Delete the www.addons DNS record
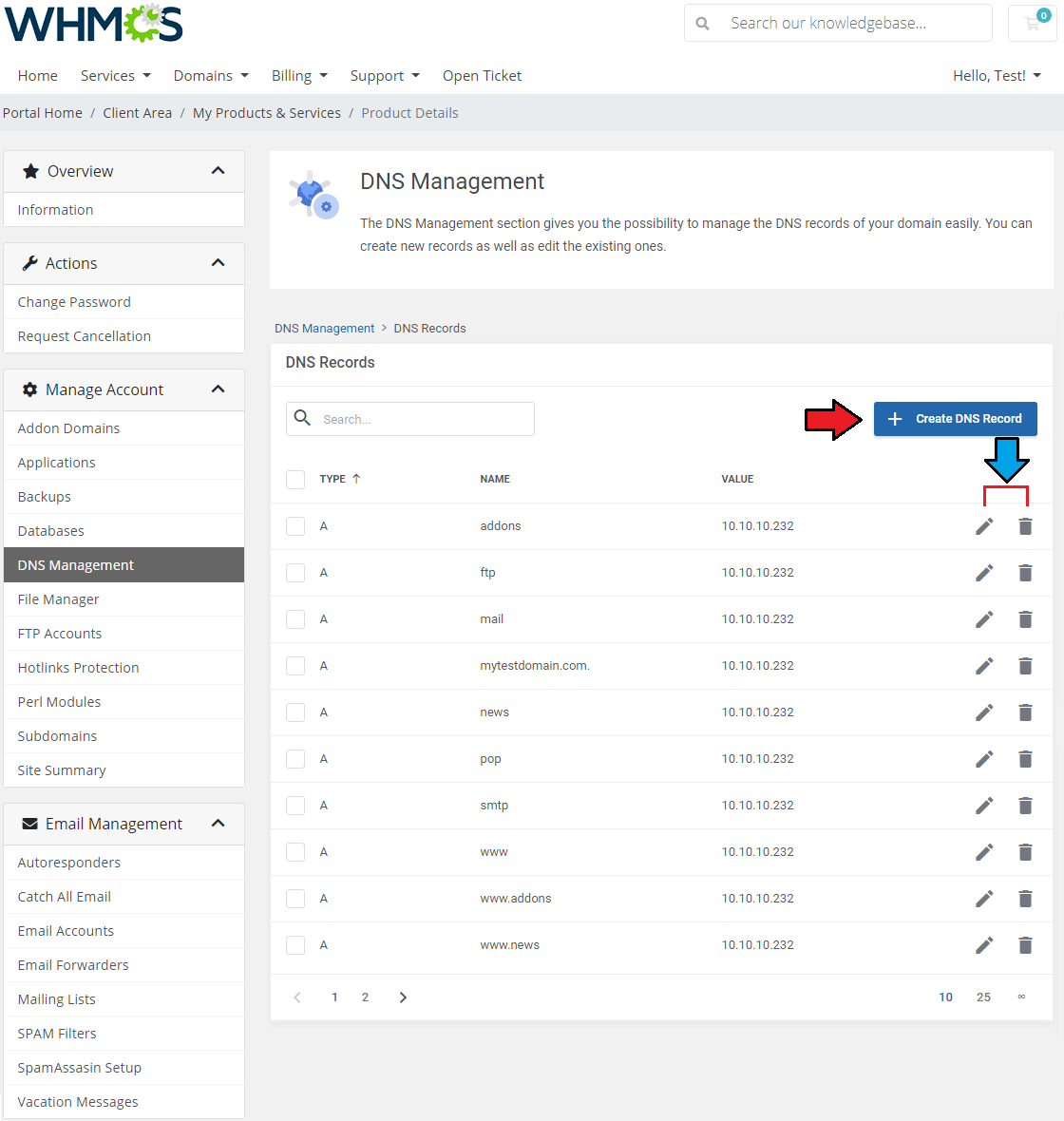Image resolution: width=1064 pixels, height=1121 pixels. click(x=1025, y=898)
